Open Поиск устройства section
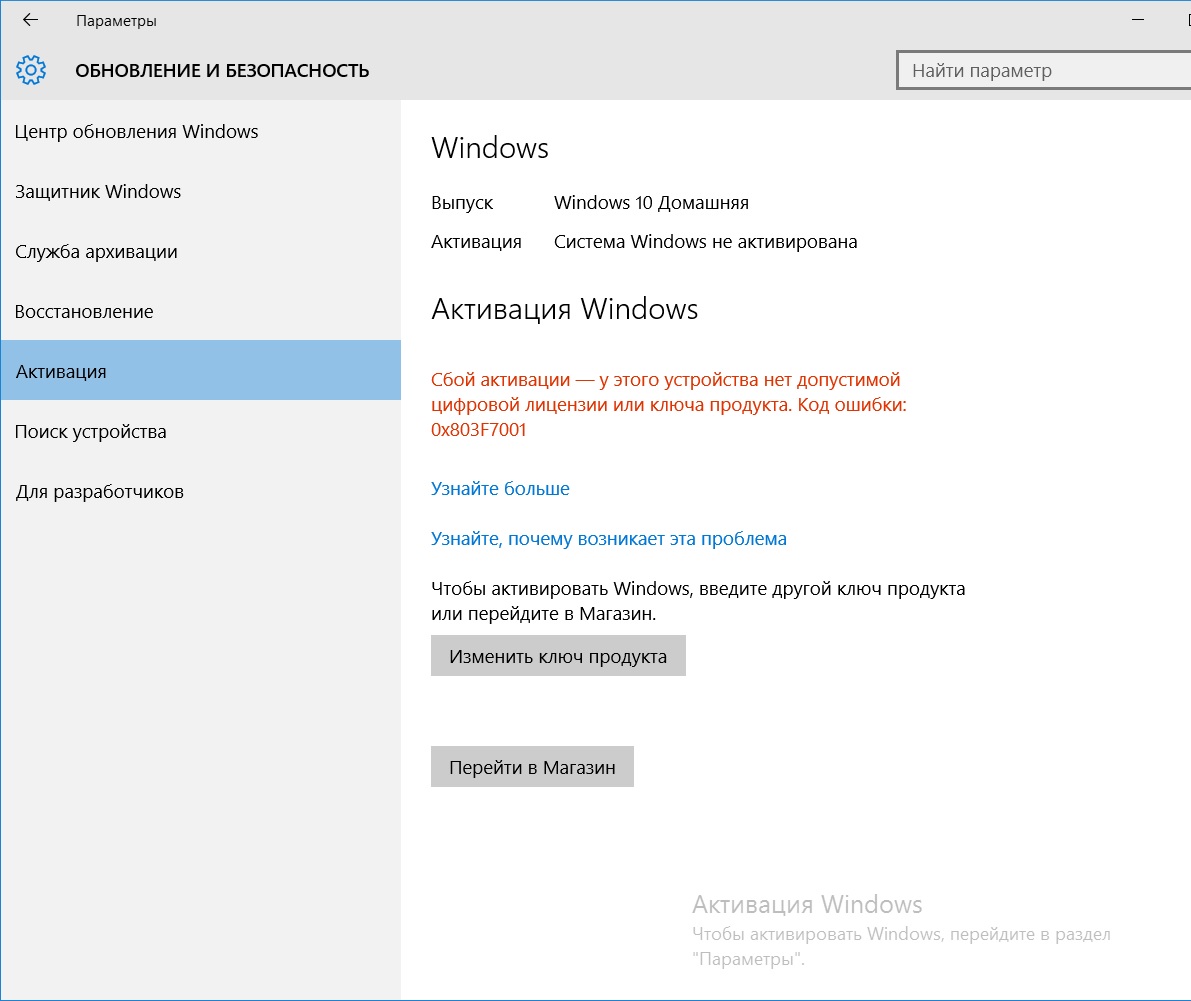The height and width of the screenshot is (1001, 1191). coord(201,431)
